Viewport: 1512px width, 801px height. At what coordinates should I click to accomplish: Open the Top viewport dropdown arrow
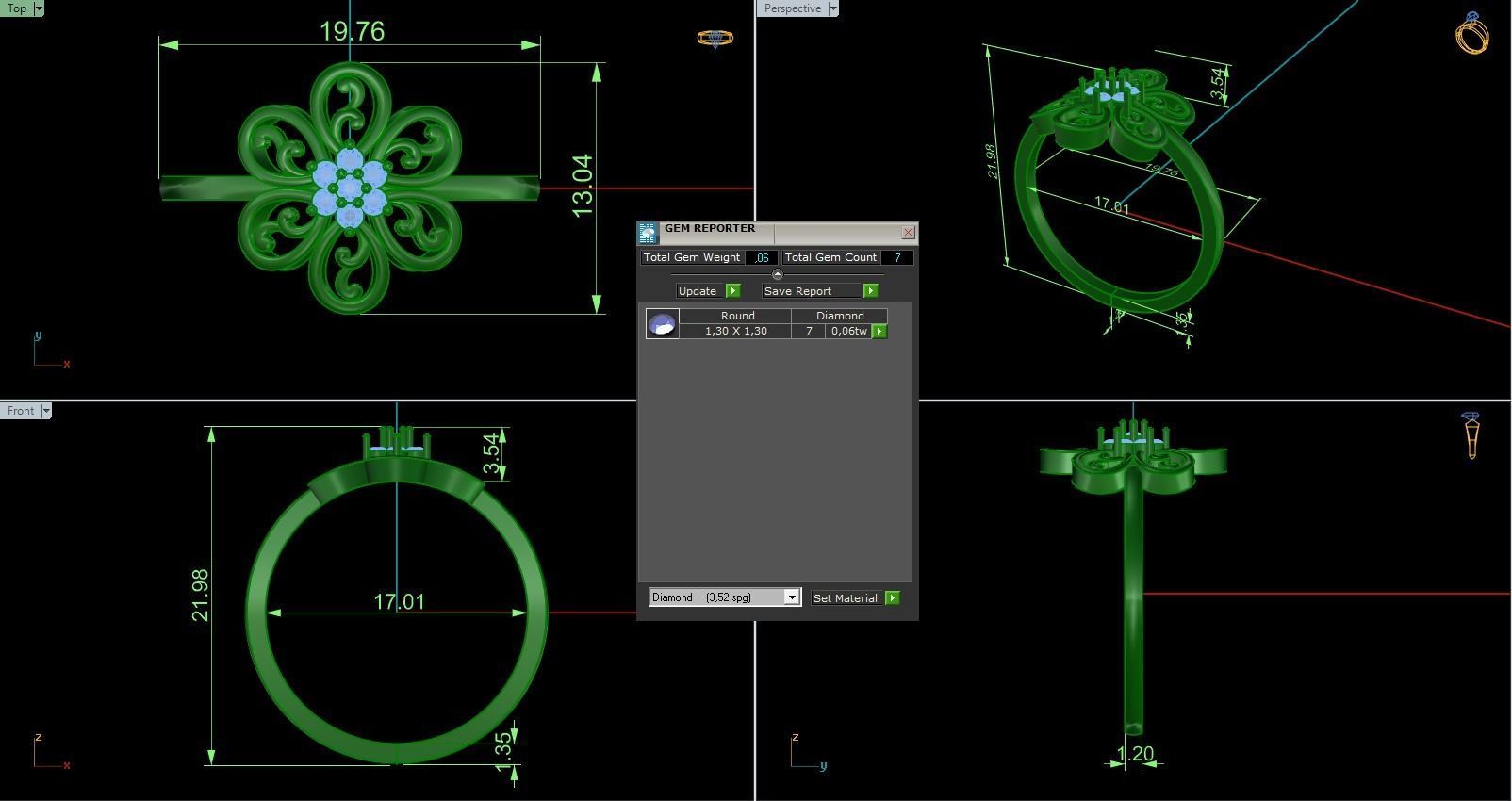click(x=39, y=8)
